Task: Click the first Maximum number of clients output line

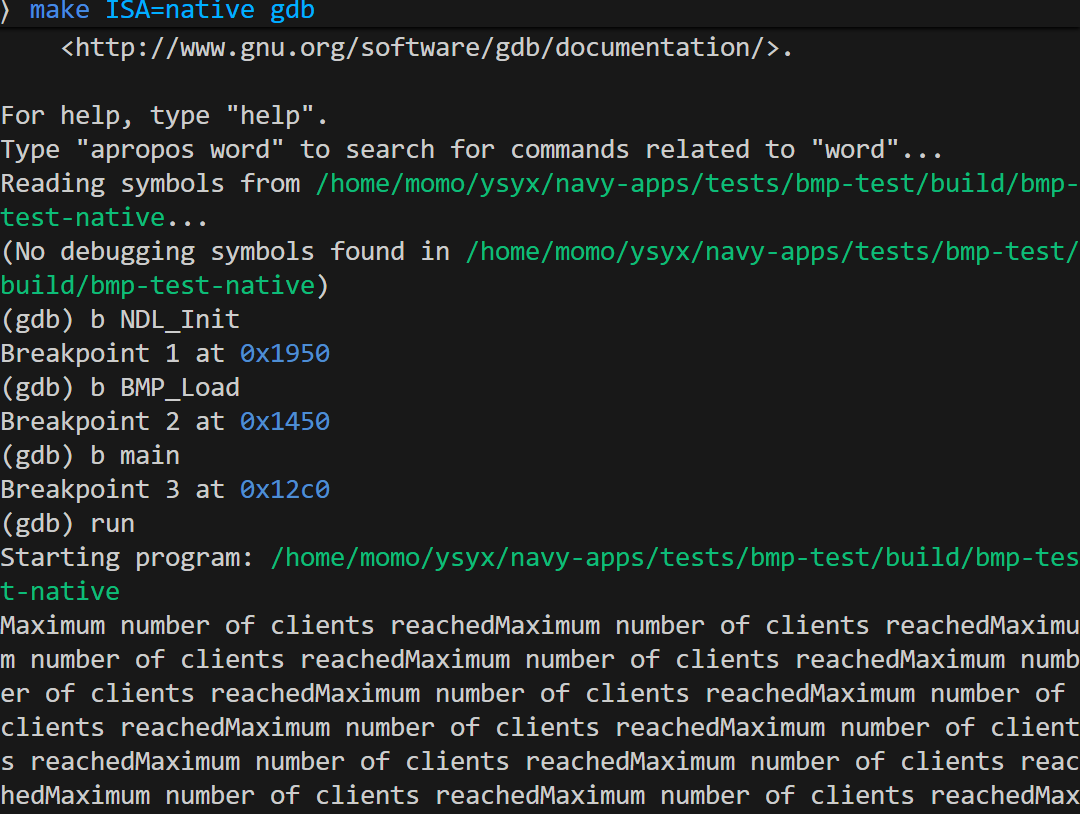Action: pos(540,625)
